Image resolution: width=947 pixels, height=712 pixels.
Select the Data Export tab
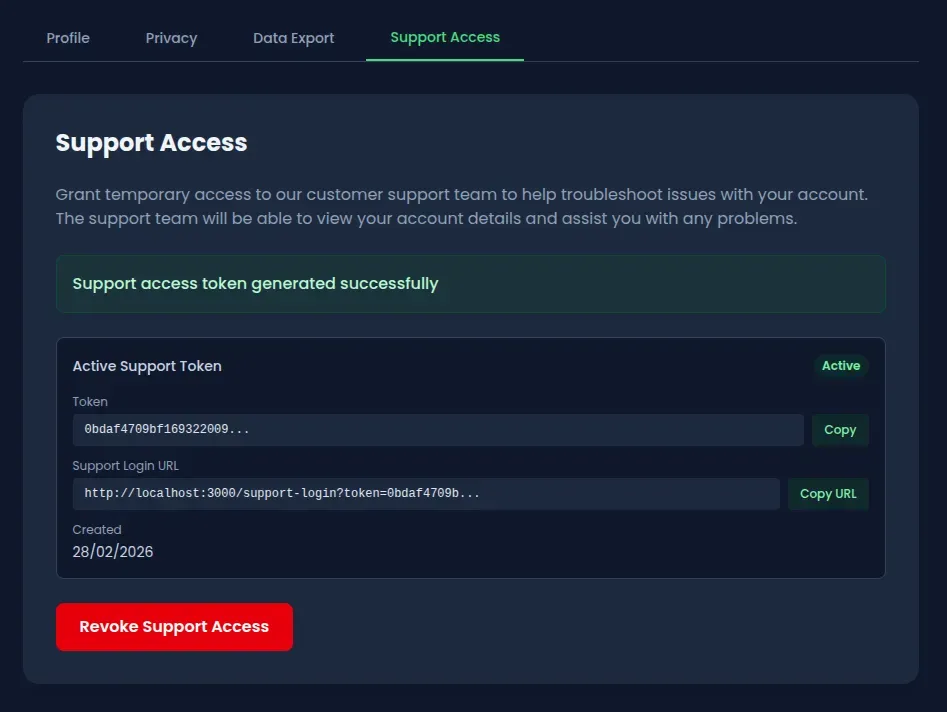[x=293, y=38]
